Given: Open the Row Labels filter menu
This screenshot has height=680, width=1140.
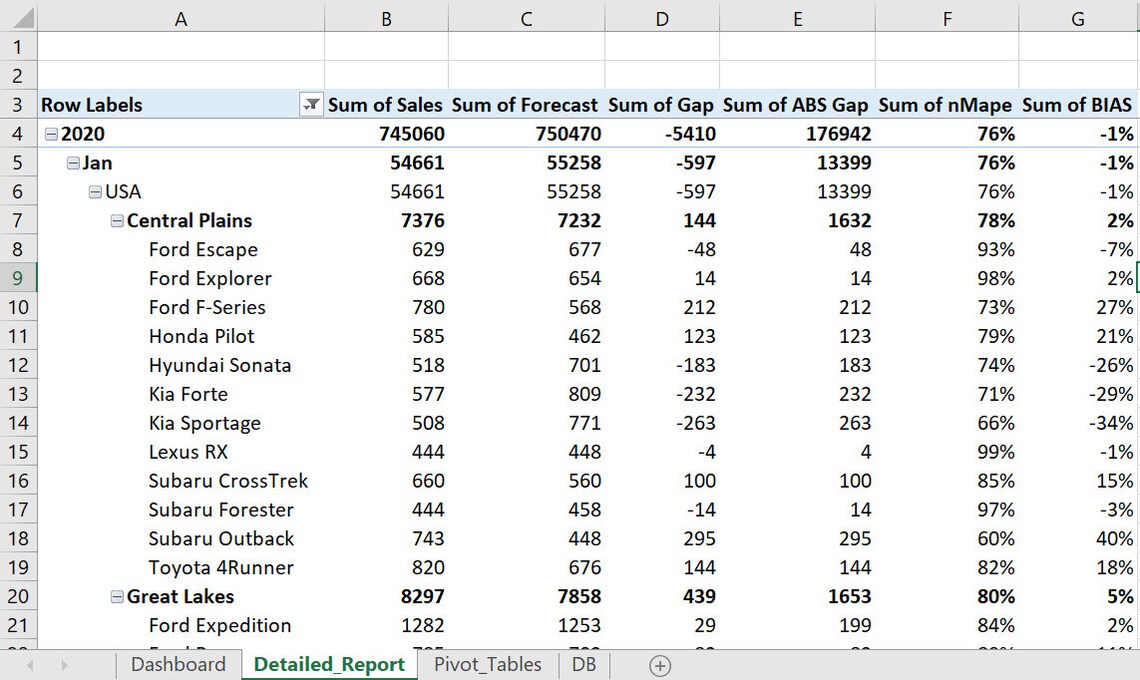Looking at the screenshot, I should coord(310,104).
